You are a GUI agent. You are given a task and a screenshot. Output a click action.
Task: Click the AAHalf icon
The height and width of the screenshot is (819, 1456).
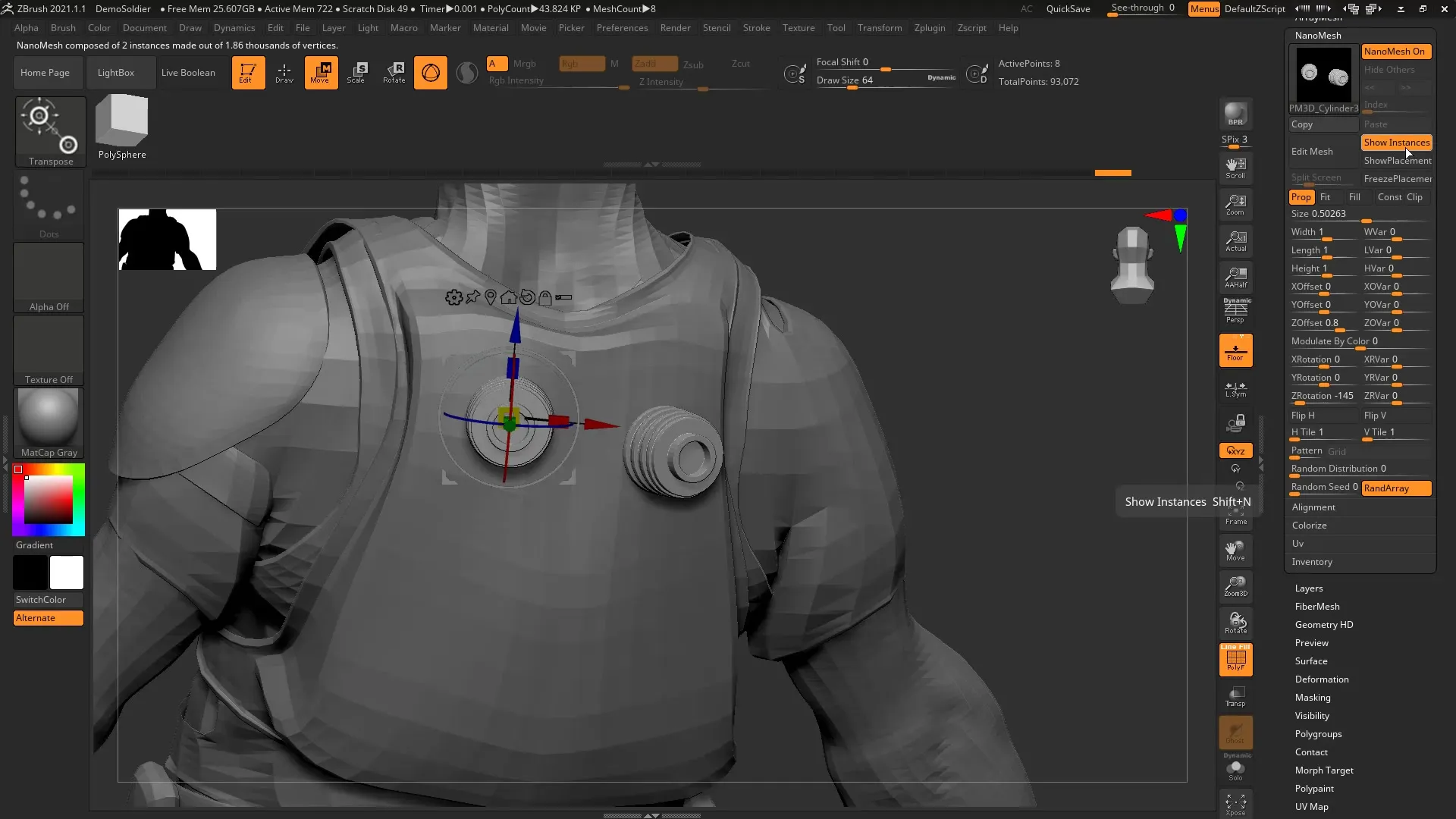point(1235,278)
